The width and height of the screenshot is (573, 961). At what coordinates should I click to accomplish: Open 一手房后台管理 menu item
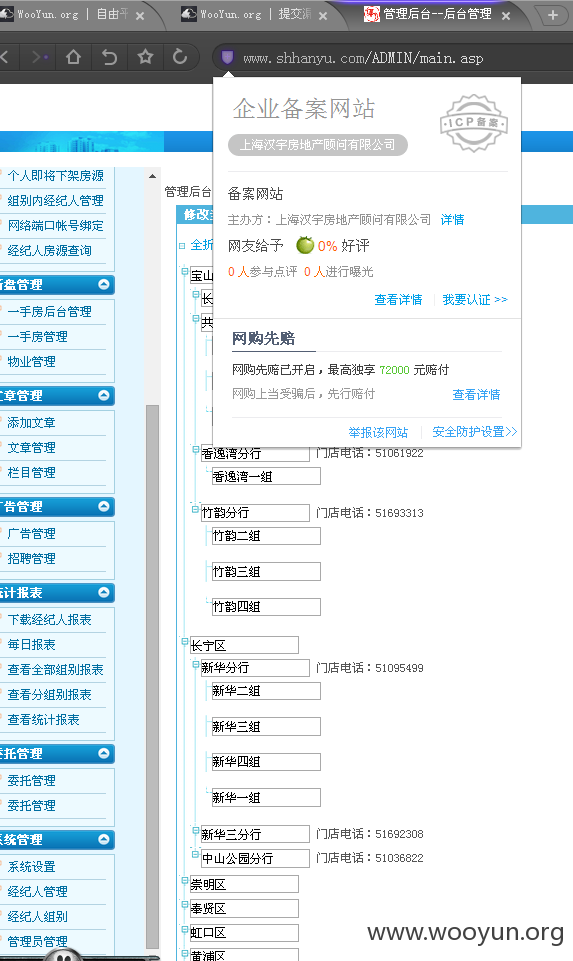pyautogui.click(x=49, y=312)
